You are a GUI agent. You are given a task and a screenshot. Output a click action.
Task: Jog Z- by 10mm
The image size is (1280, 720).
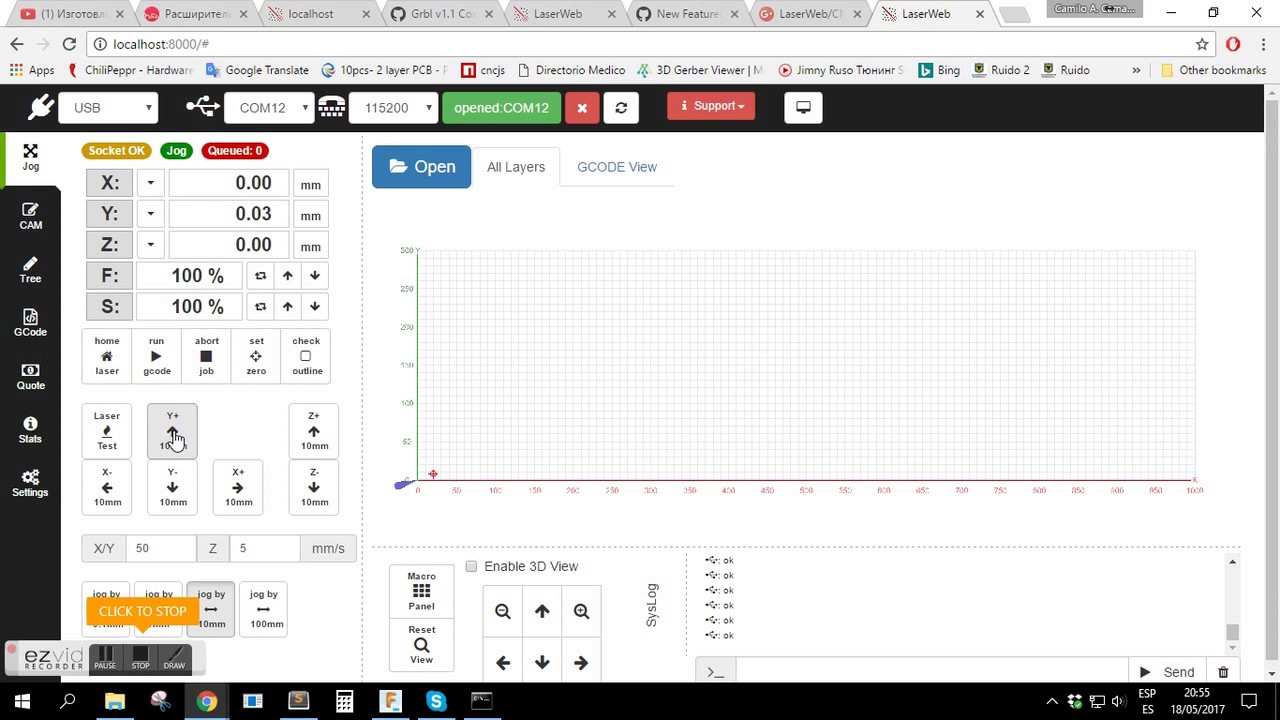point(314,487)
